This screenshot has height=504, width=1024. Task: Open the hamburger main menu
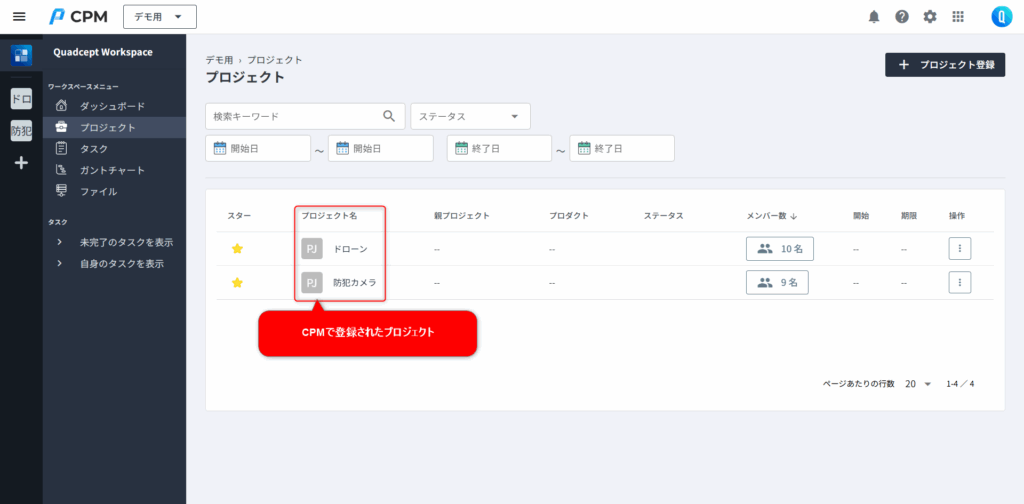(19, 17)
